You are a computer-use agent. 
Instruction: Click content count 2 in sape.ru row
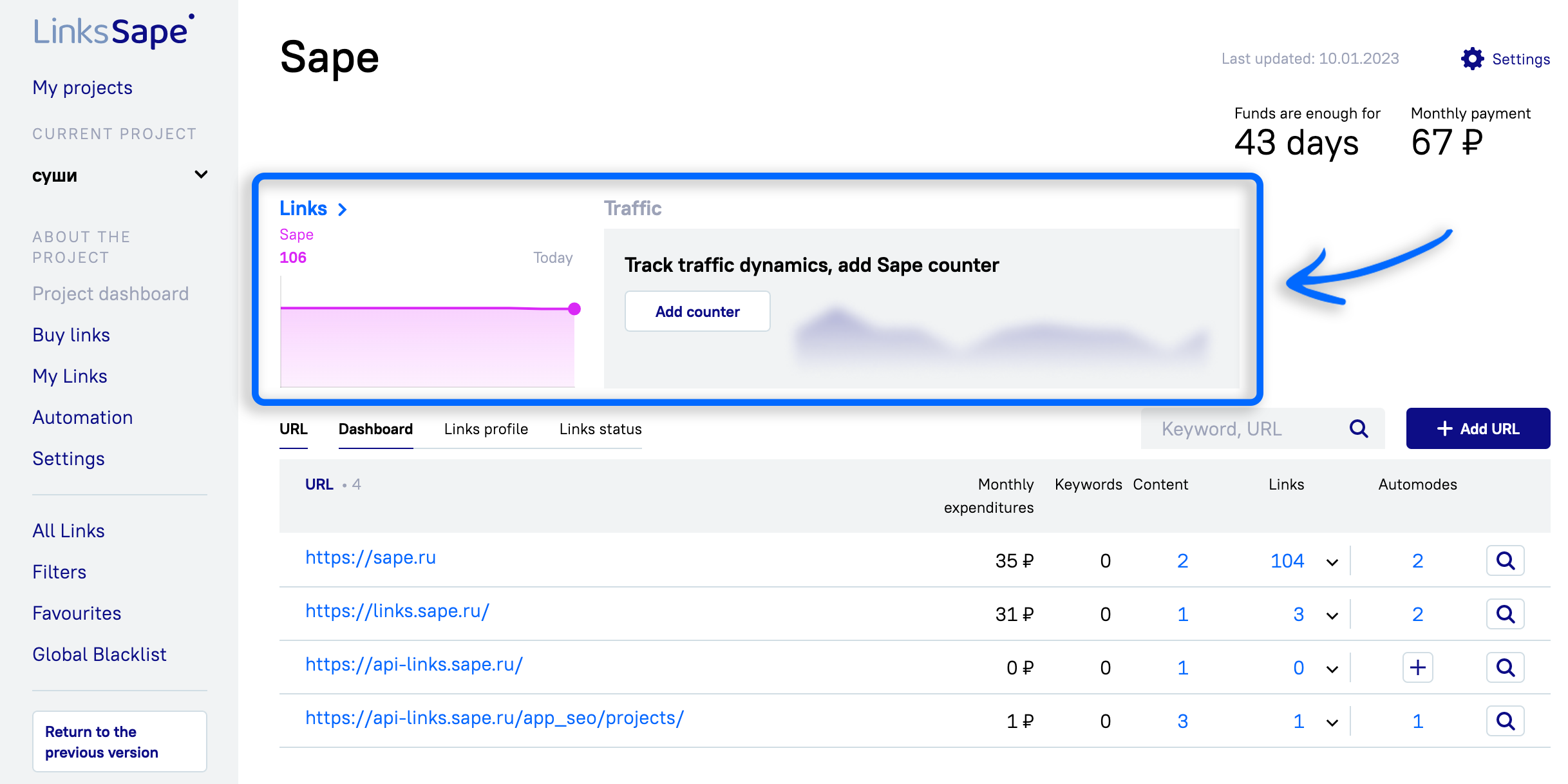(1182, 560)
